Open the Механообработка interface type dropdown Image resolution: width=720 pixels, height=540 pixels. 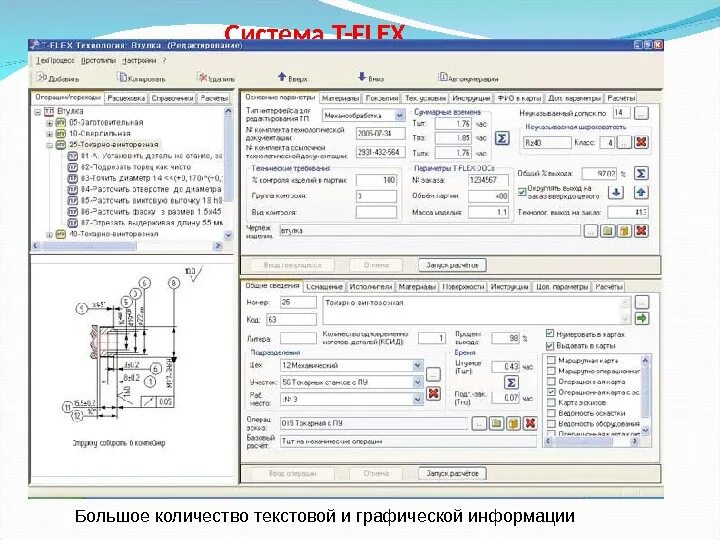click(x=399, y=116)
